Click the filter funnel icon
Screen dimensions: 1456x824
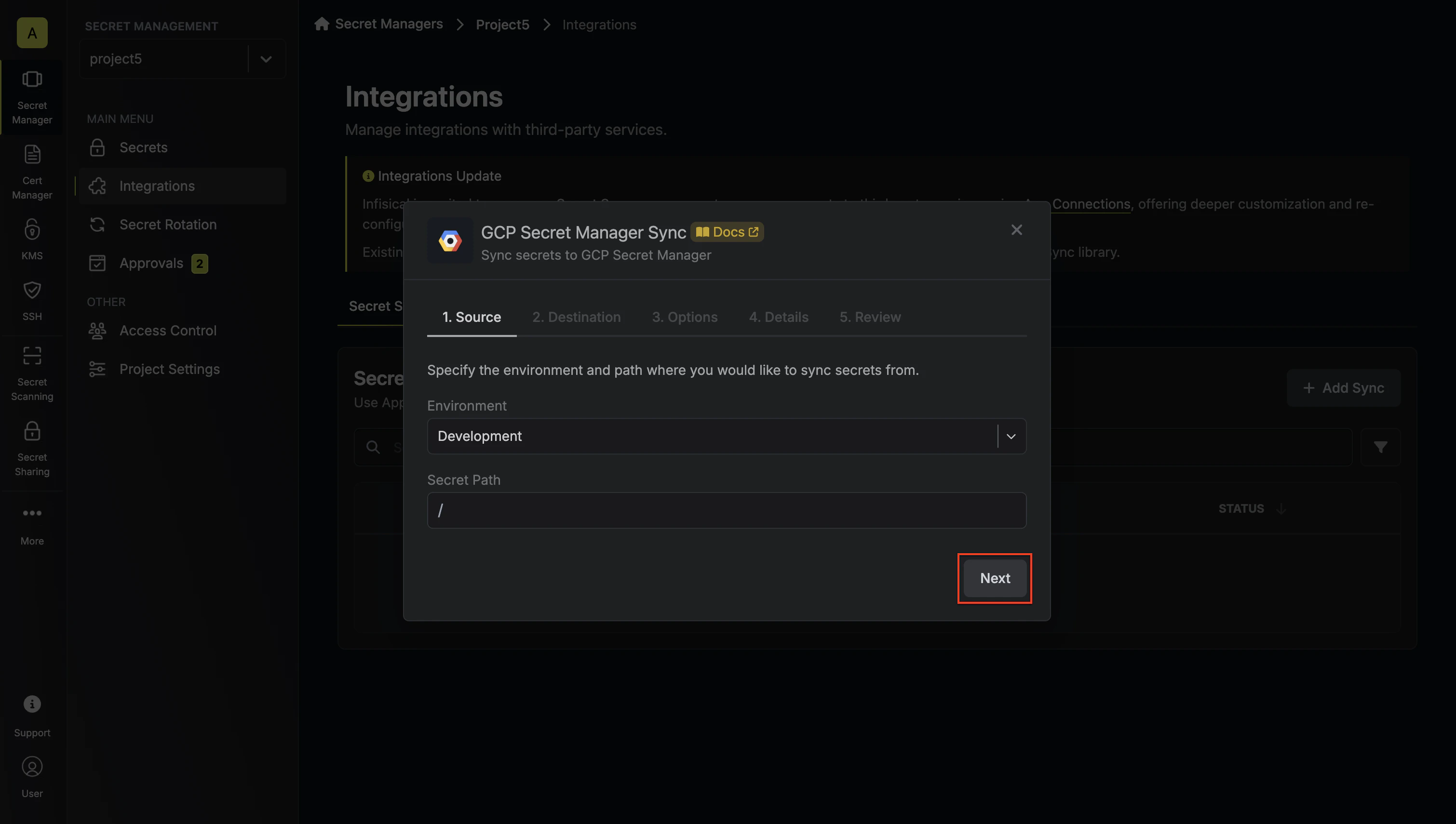[1380, 447]
